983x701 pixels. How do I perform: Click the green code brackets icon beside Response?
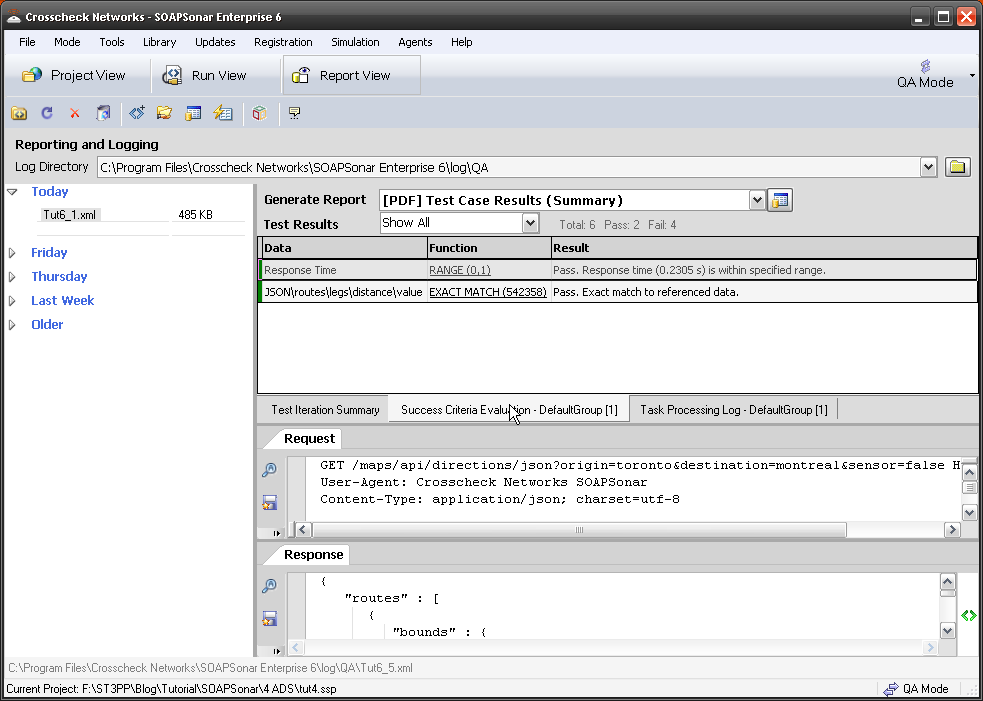pos(969,616)
